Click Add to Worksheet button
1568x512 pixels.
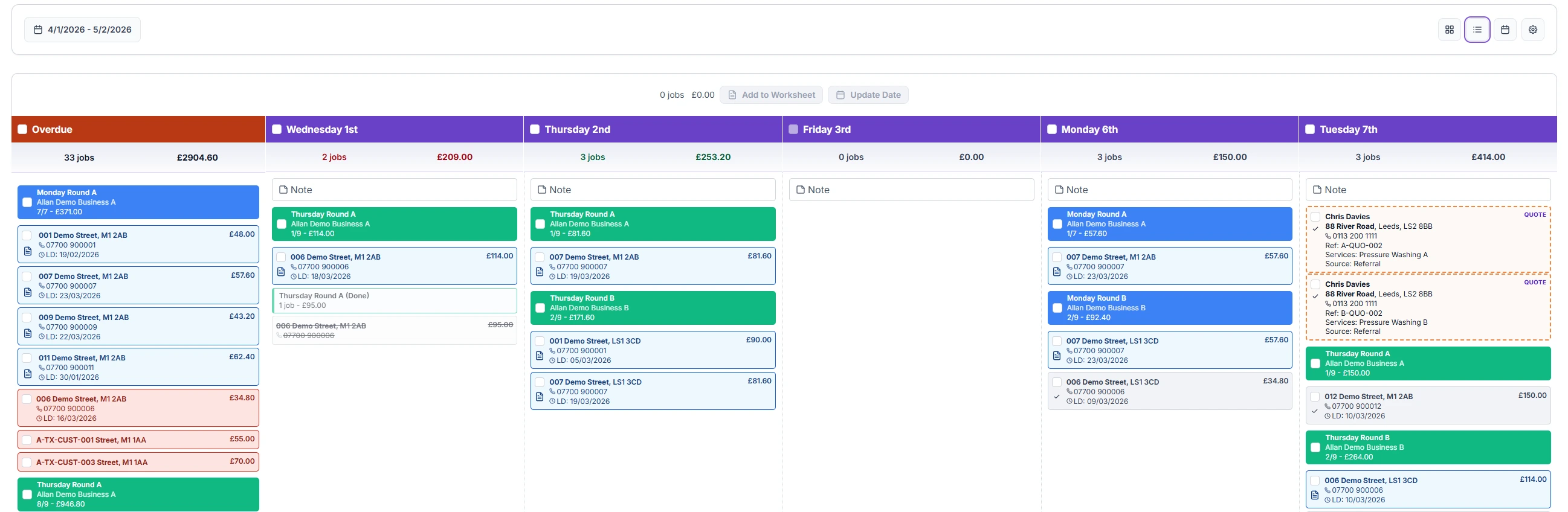click(771, 95)
